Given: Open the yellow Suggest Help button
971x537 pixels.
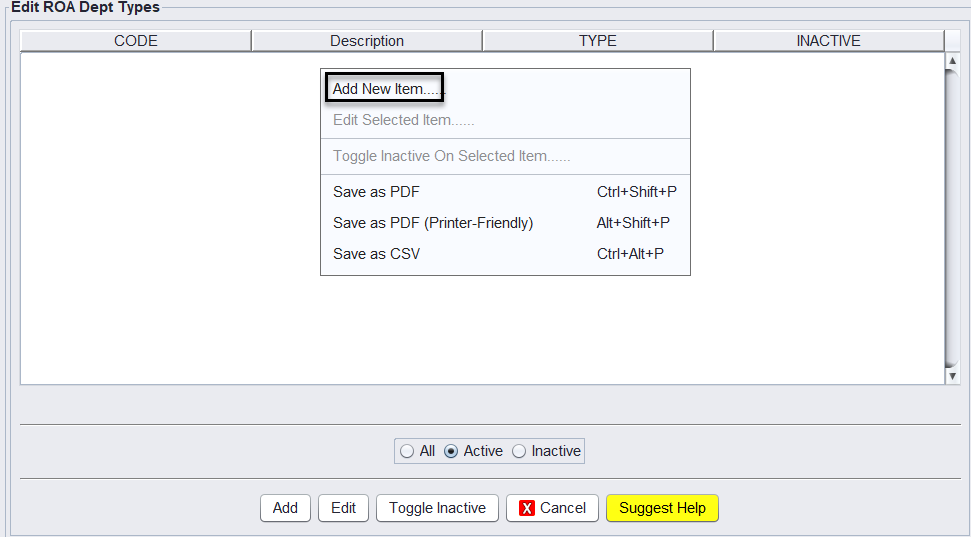Looking at the screenshot, I should [662, 508].
